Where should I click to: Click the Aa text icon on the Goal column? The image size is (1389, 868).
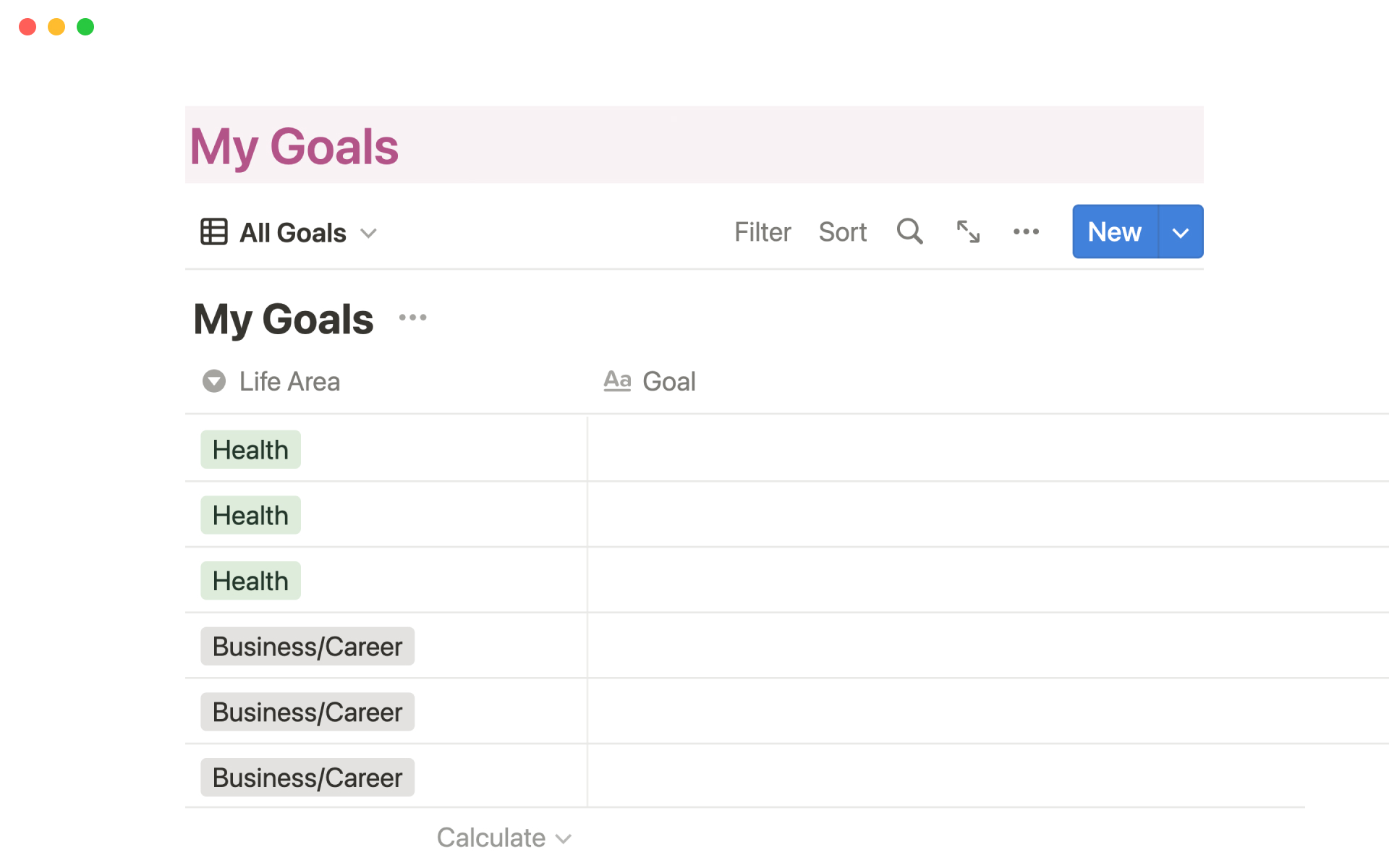[617, 380]
